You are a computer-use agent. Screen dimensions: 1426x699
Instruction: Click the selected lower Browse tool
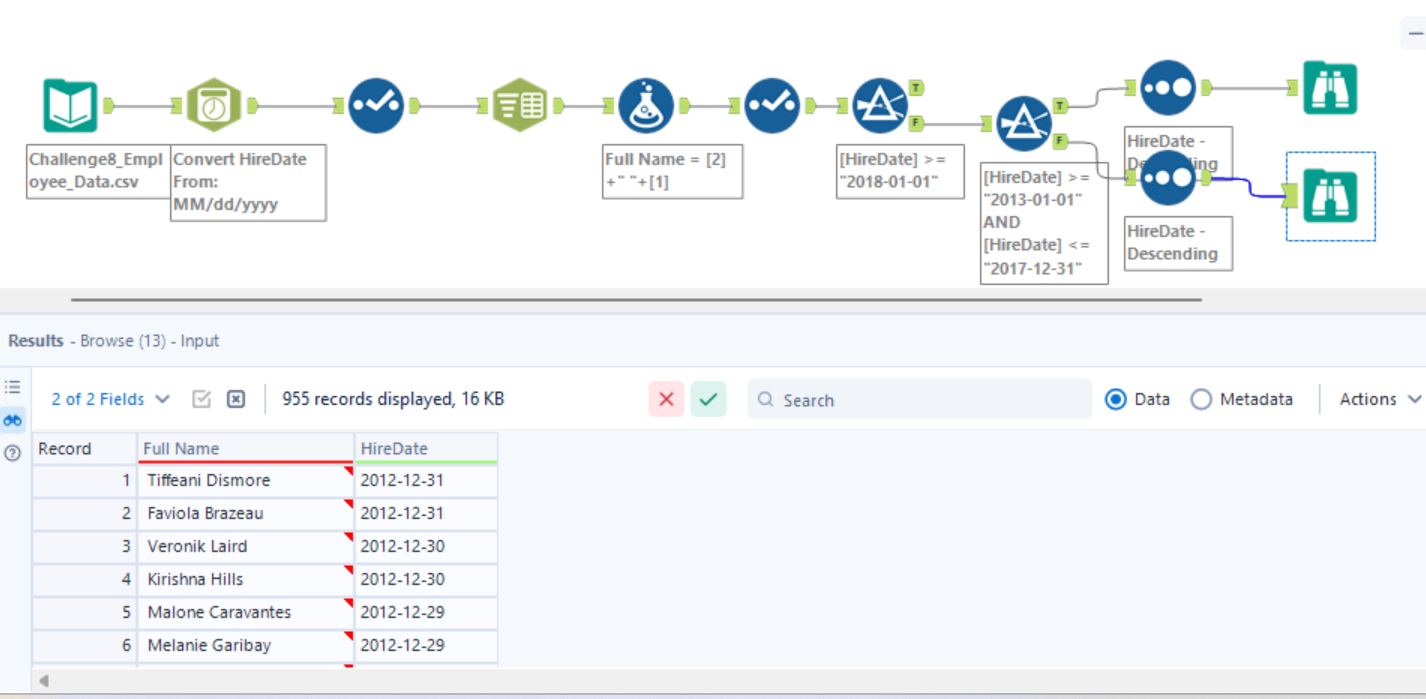click(x=1330, y=196)
